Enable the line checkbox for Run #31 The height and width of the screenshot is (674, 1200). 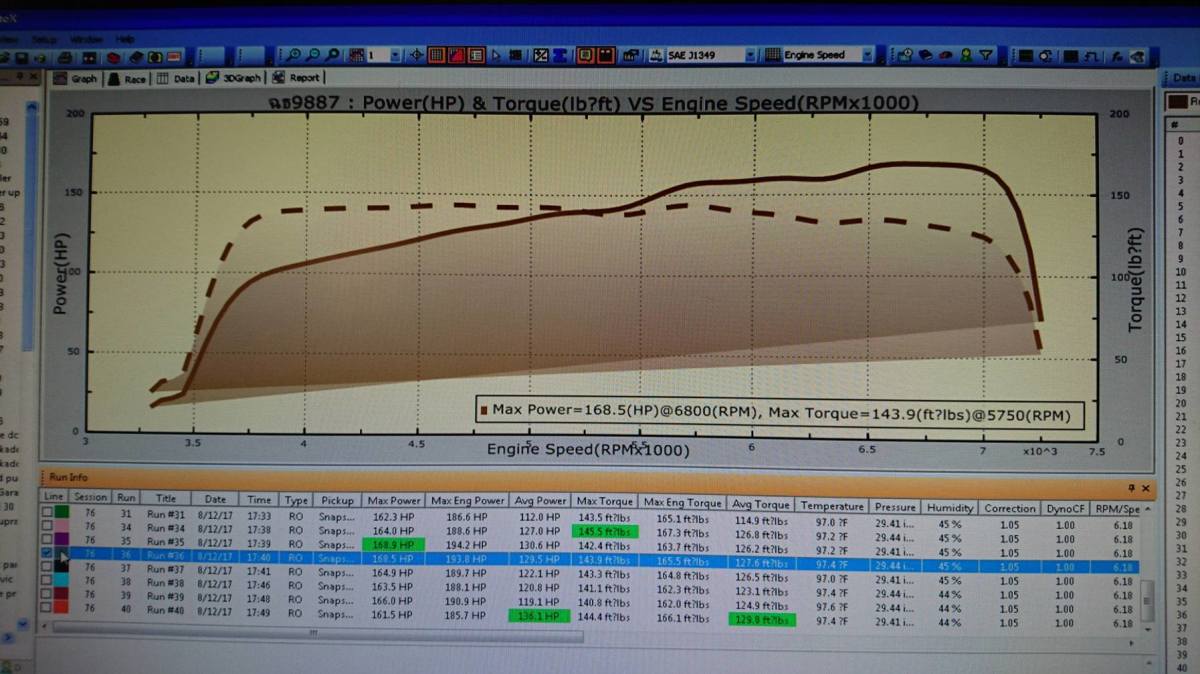point(47,512)
